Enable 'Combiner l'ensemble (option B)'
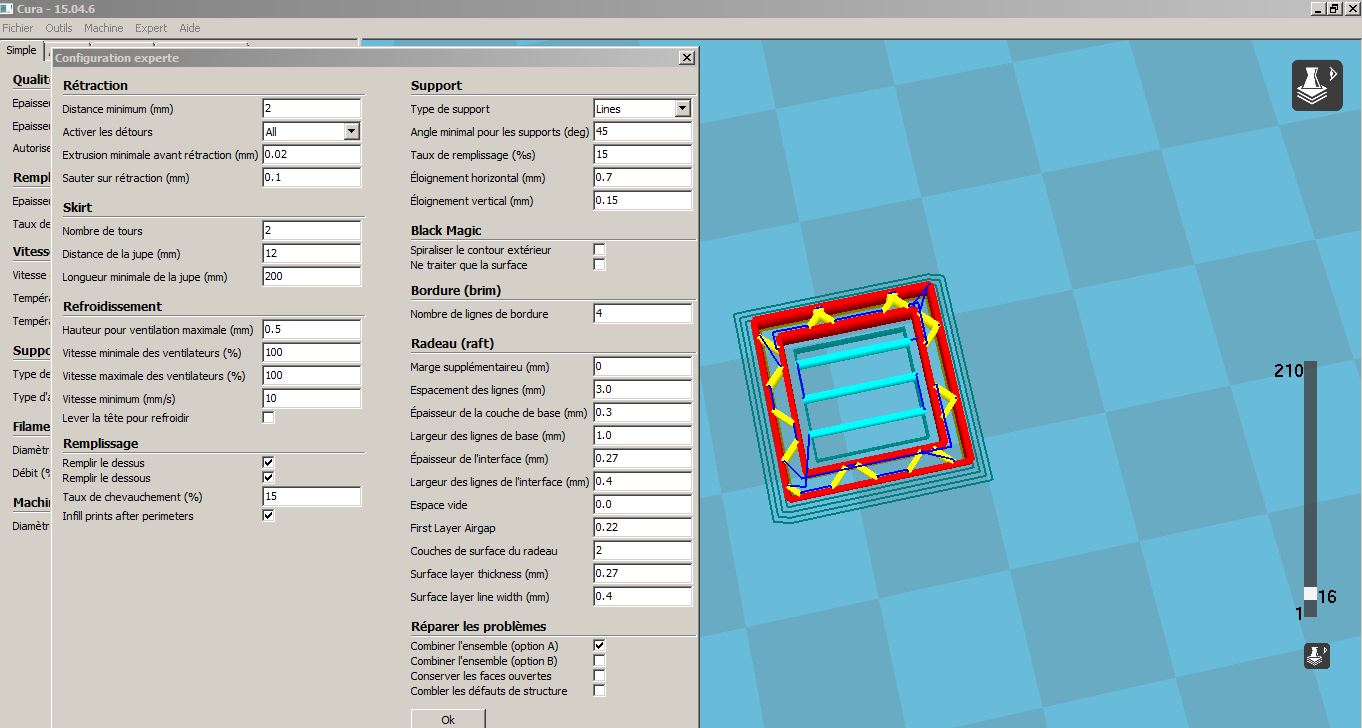 click(x=599, y=661)
